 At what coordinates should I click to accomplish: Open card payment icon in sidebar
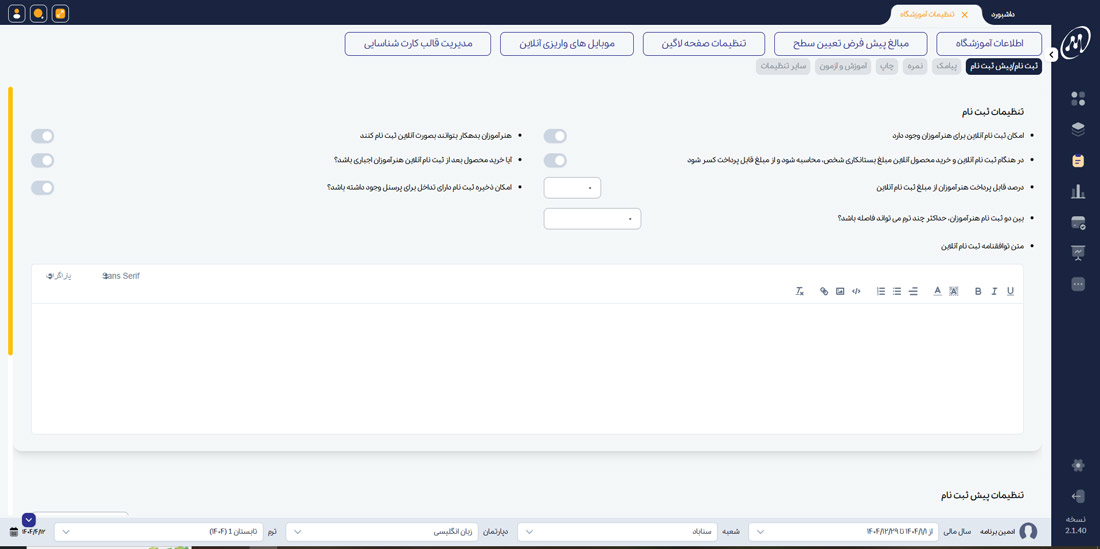click(x=1078, y=223)
